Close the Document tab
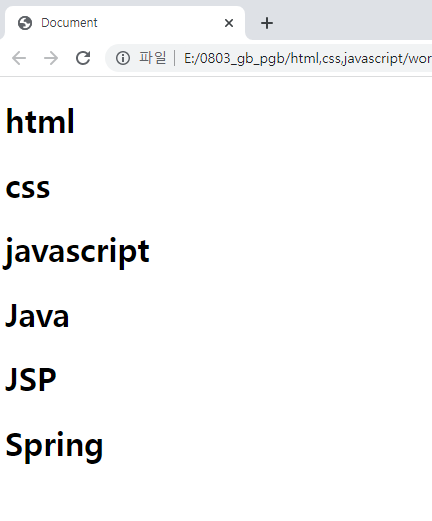 [x=229, y=23]
